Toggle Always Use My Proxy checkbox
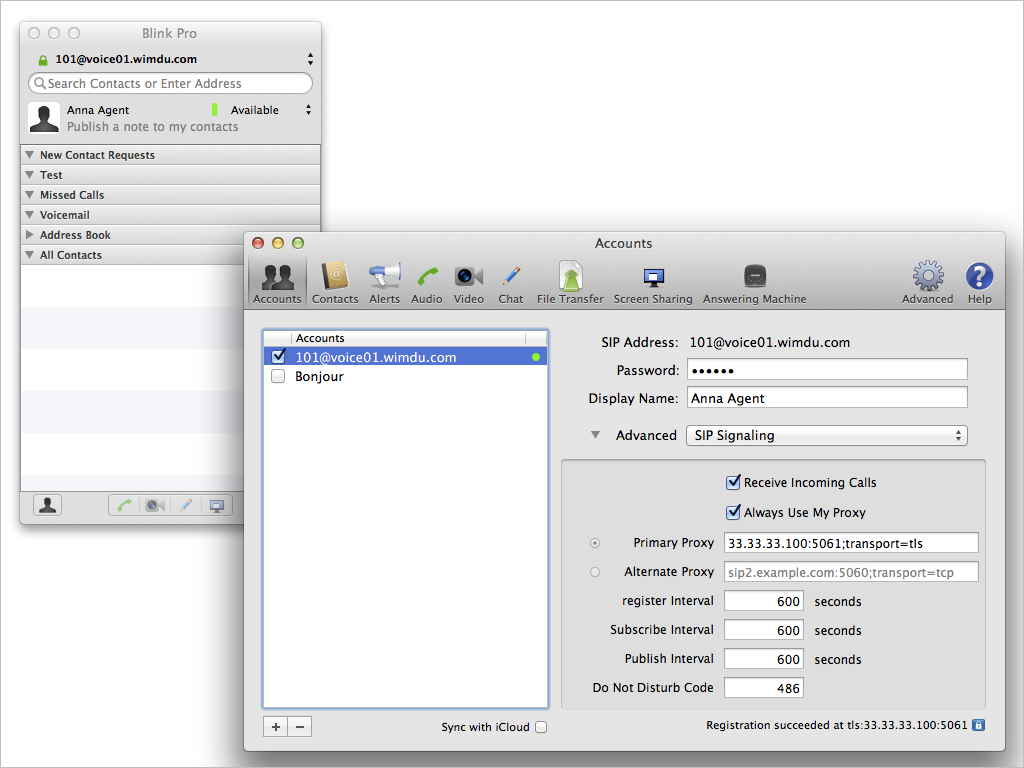This screenshot has height=768, width=1024. [x=733, y=512]
